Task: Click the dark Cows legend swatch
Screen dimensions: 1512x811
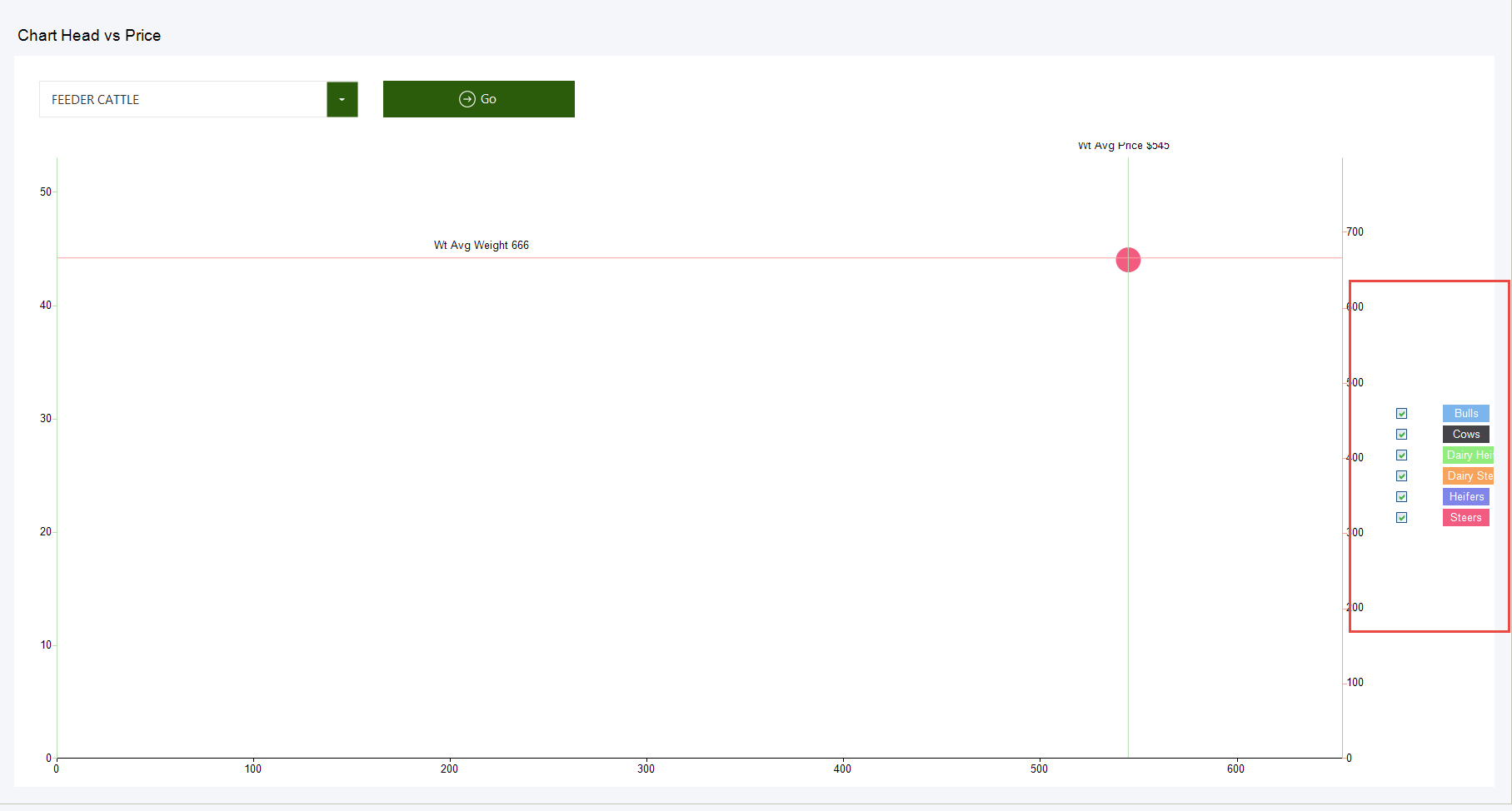Action: coord(1466,435)
